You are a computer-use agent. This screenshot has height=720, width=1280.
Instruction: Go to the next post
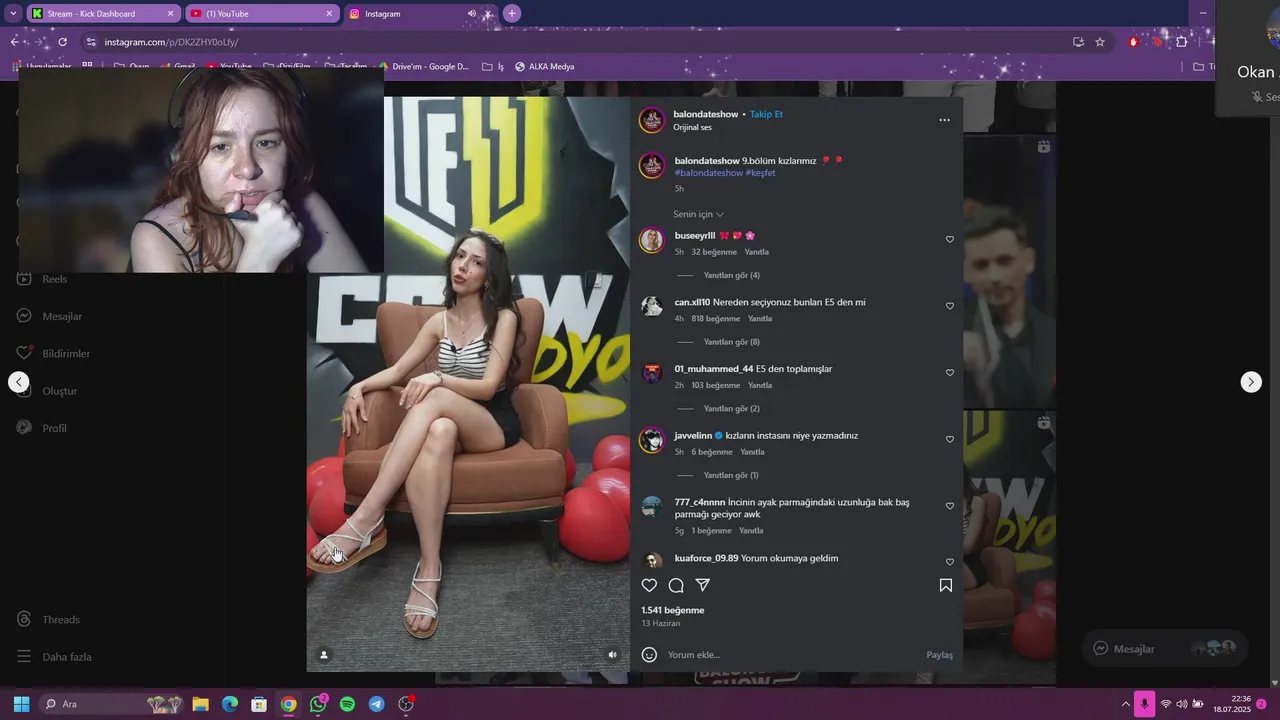pyautogui.click(x=1251, y=382)
